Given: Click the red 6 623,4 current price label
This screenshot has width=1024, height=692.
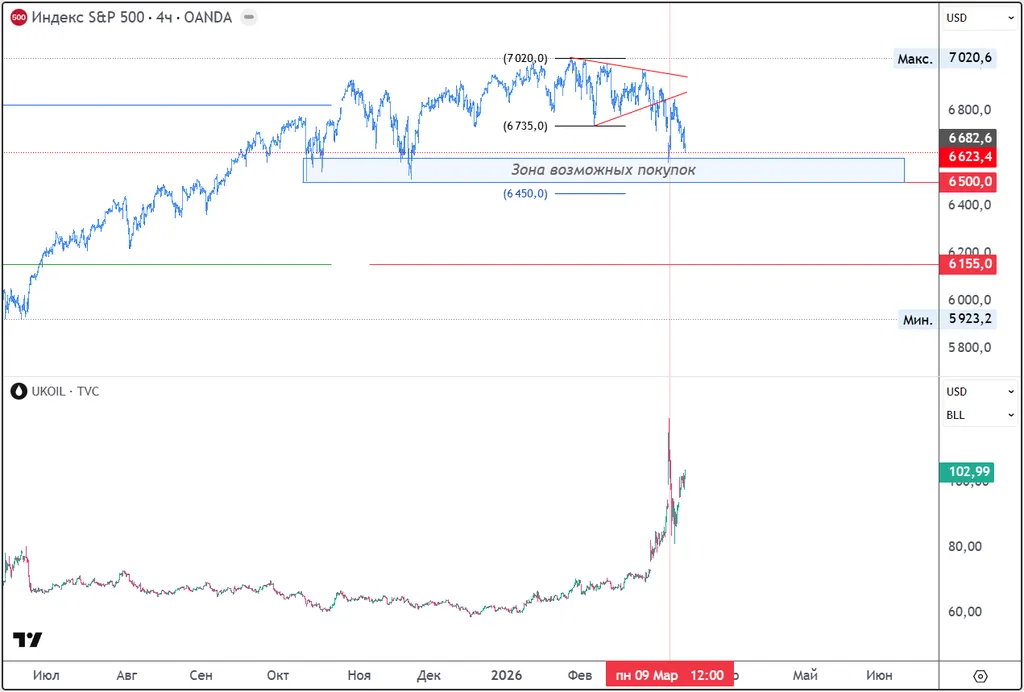Looking at the screenshot, I should [966, 157].
